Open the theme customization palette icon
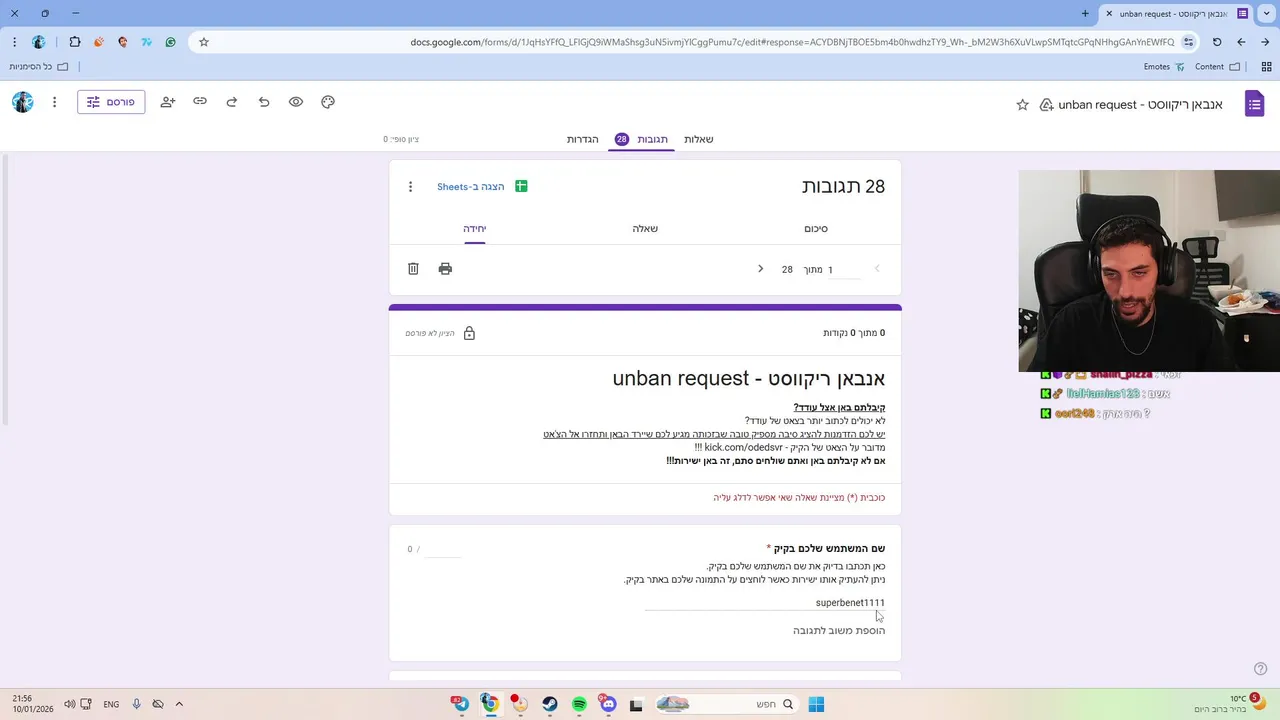 click(x=328, y=102)
